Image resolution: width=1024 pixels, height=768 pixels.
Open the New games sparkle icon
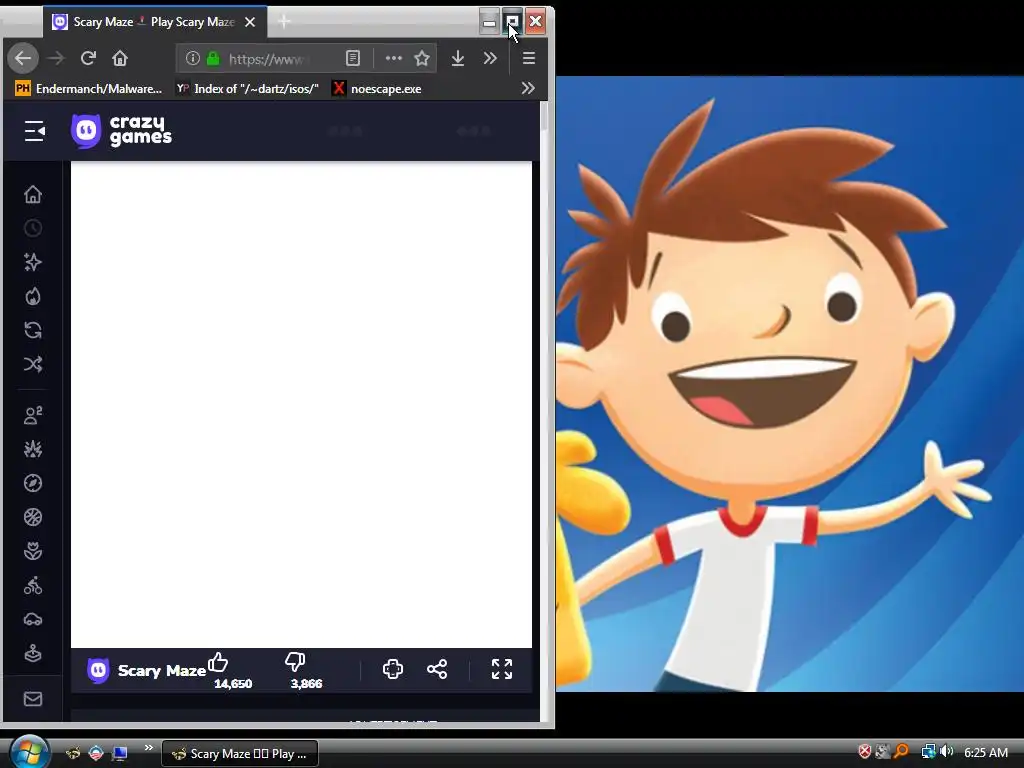pos(33,262)
